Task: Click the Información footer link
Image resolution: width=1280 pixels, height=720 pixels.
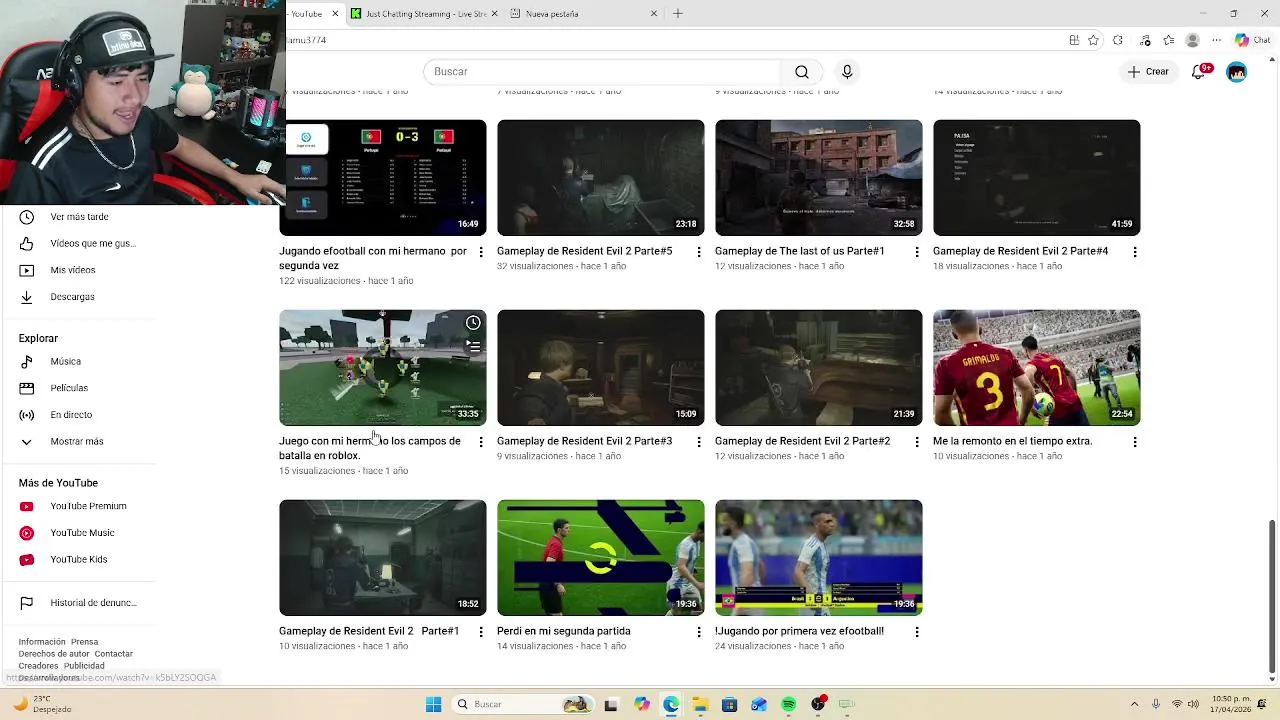Action: click(x=42, y=642)
